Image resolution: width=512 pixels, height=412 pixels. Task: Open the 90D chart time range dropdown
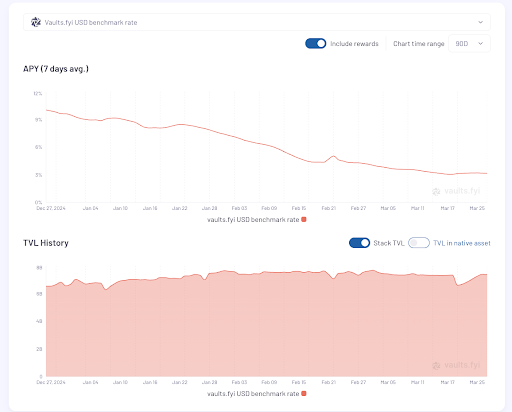click(x=469, y=44)
